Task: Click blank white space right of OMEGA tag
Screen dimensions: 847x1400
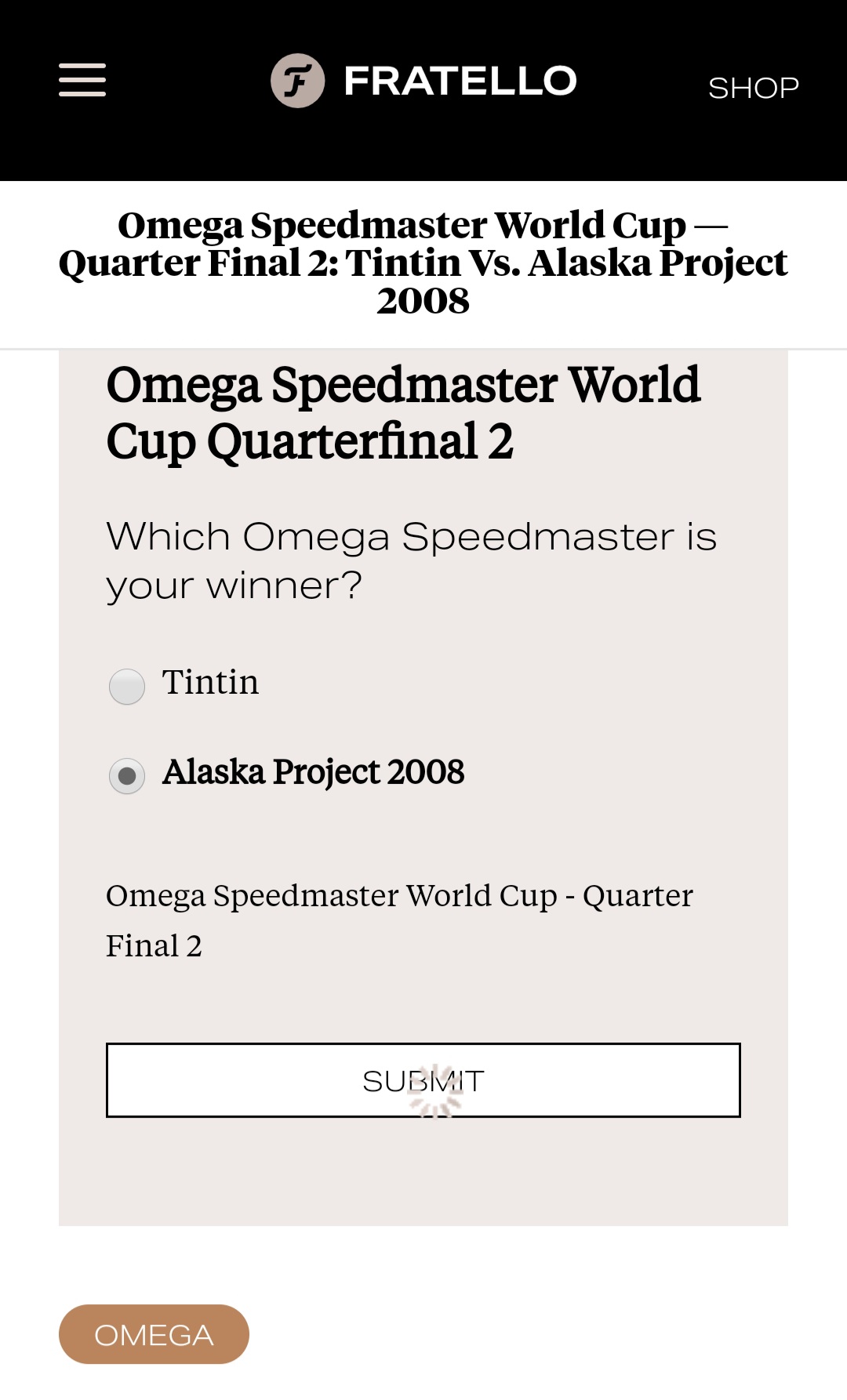Action: tap(549, 1334)
